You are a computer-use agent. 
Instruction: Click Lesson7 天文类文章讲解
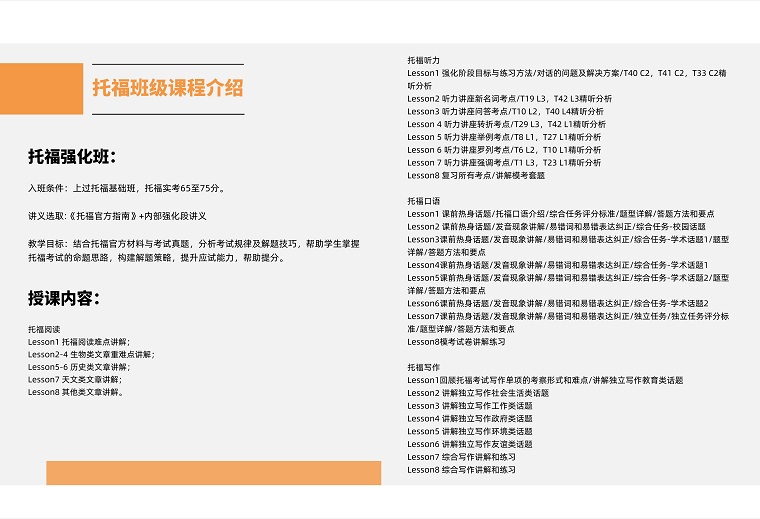tap(74, 380)
